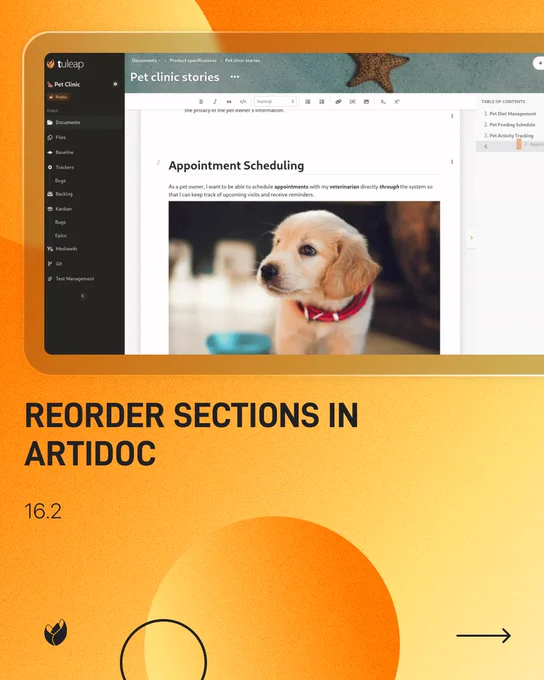The image size is (544, 680).
Task: Apply superscript formatting
Action: [397, 101]
